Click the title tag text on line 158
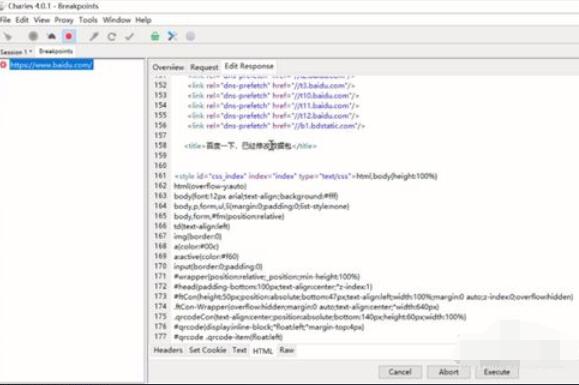This screenshot has width=579, height=385. point(250,146)
